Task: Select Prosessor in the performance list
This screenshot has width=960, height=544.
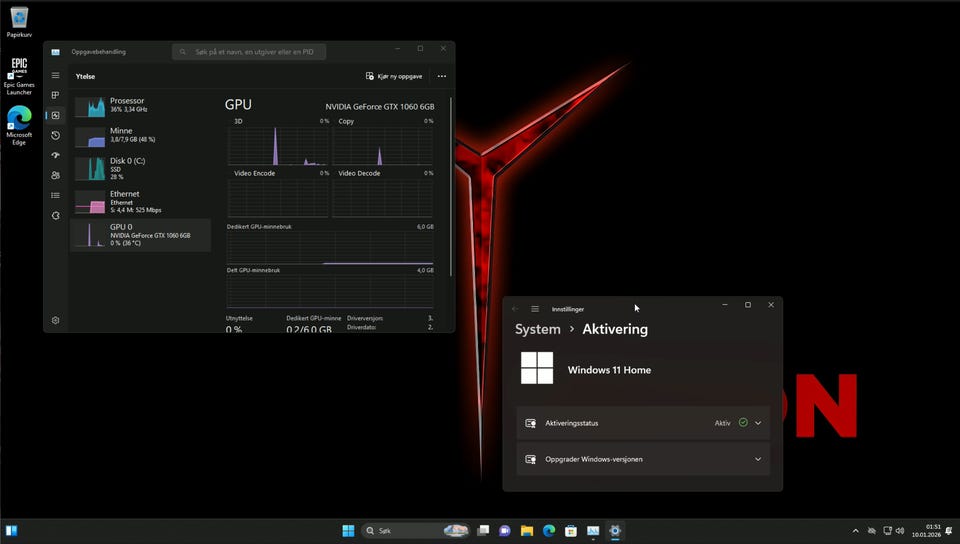Action: click(x=141, y=105)
